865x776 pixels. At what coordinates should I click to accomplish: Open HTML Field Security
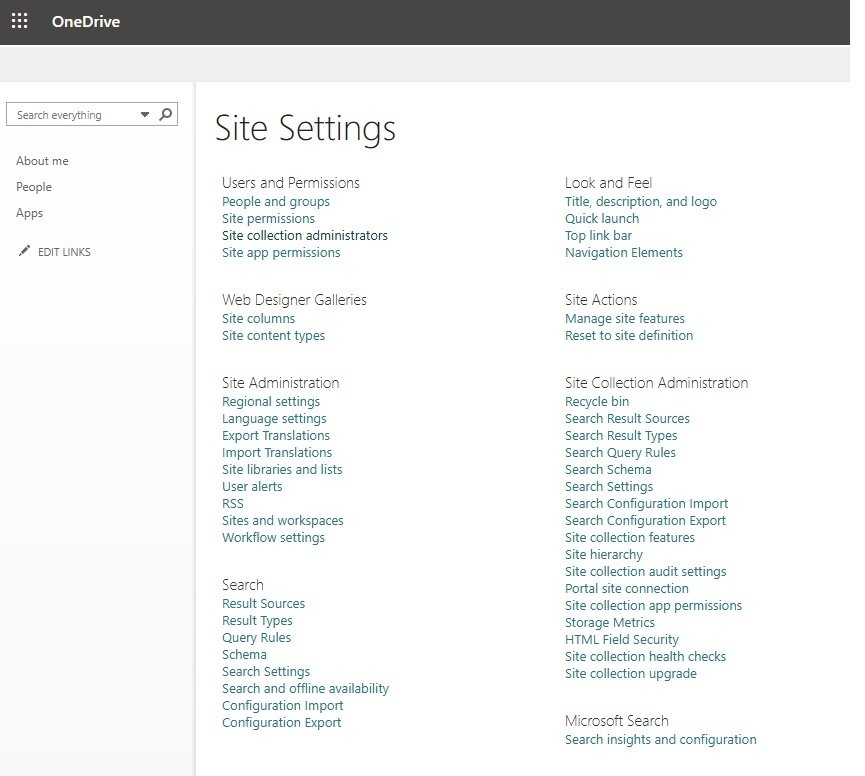coord(622,639)
